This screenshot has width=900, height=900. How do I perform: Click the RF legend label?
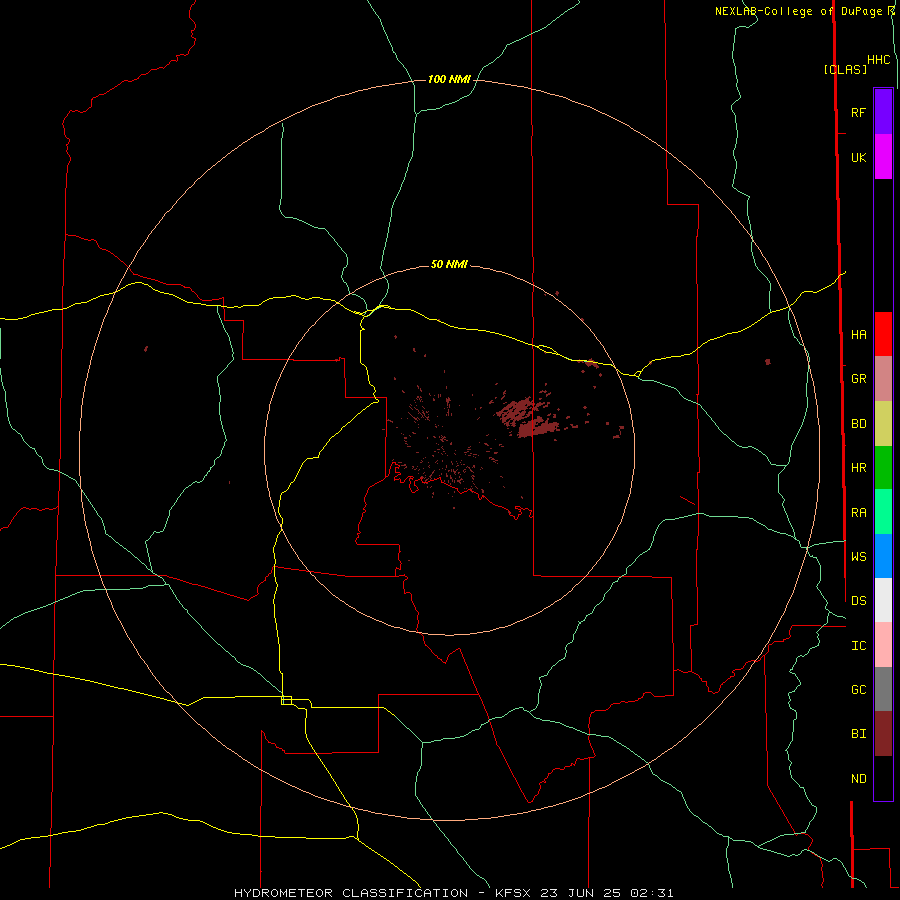click(x=858, y=112)
